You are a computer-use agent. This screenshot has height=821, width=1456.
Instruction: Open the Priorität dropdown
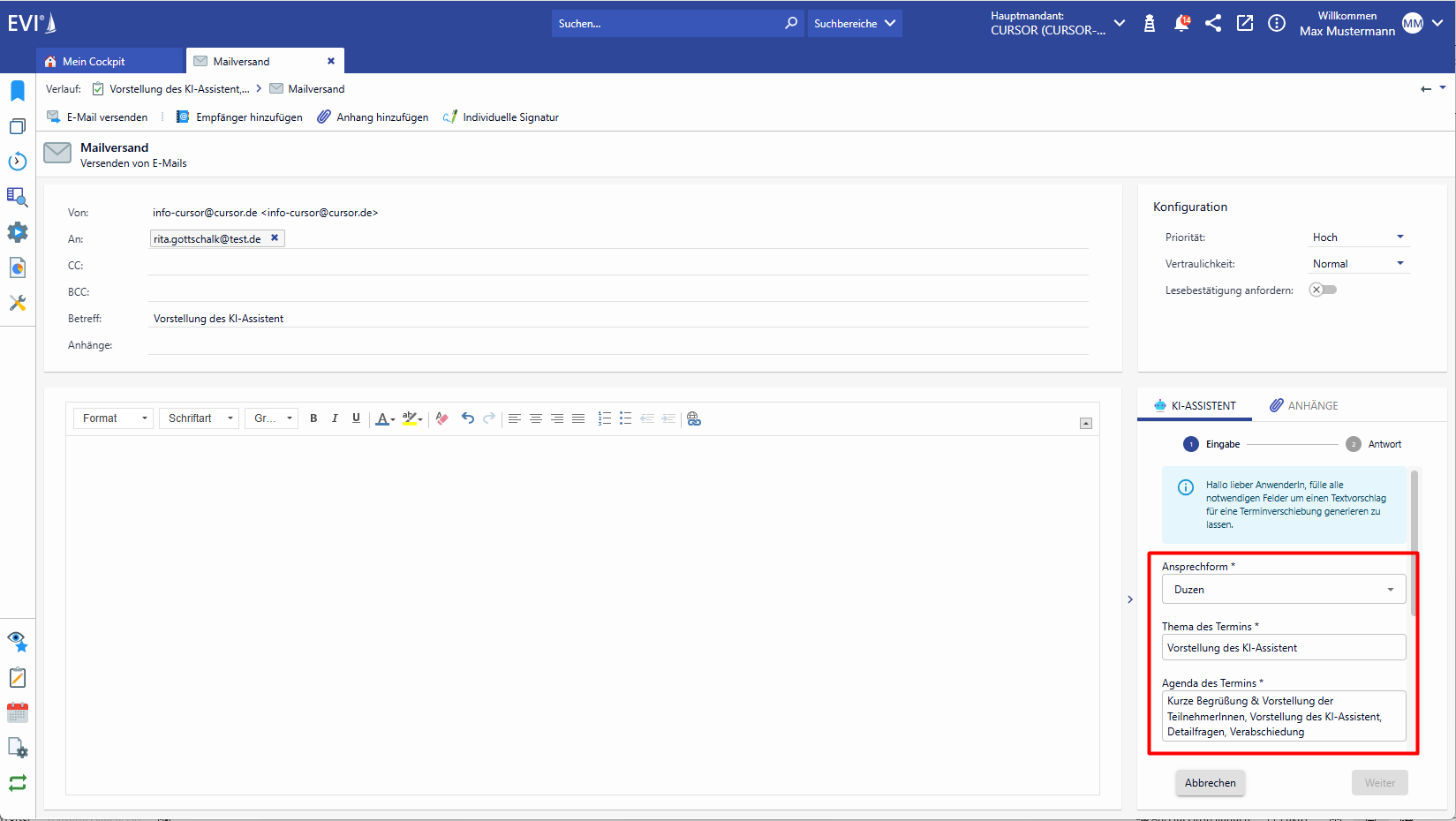[1358, 237]
